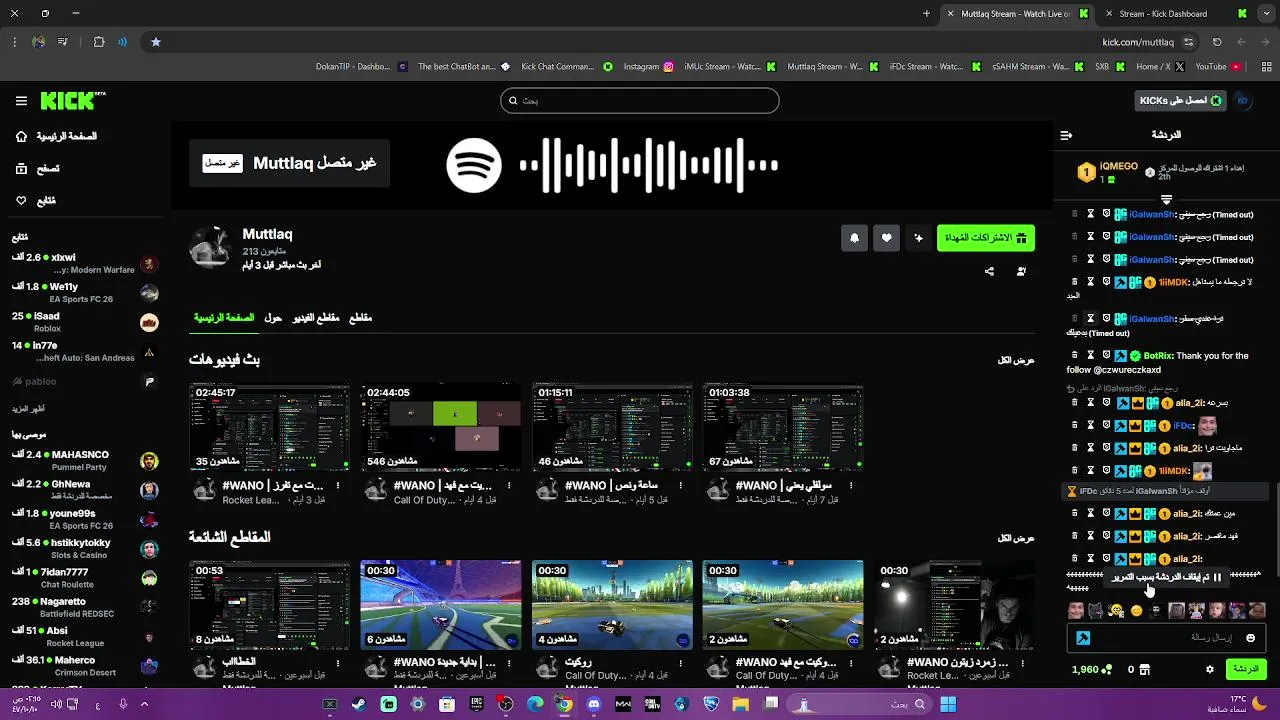Click the KICK logo

point(73,100)
